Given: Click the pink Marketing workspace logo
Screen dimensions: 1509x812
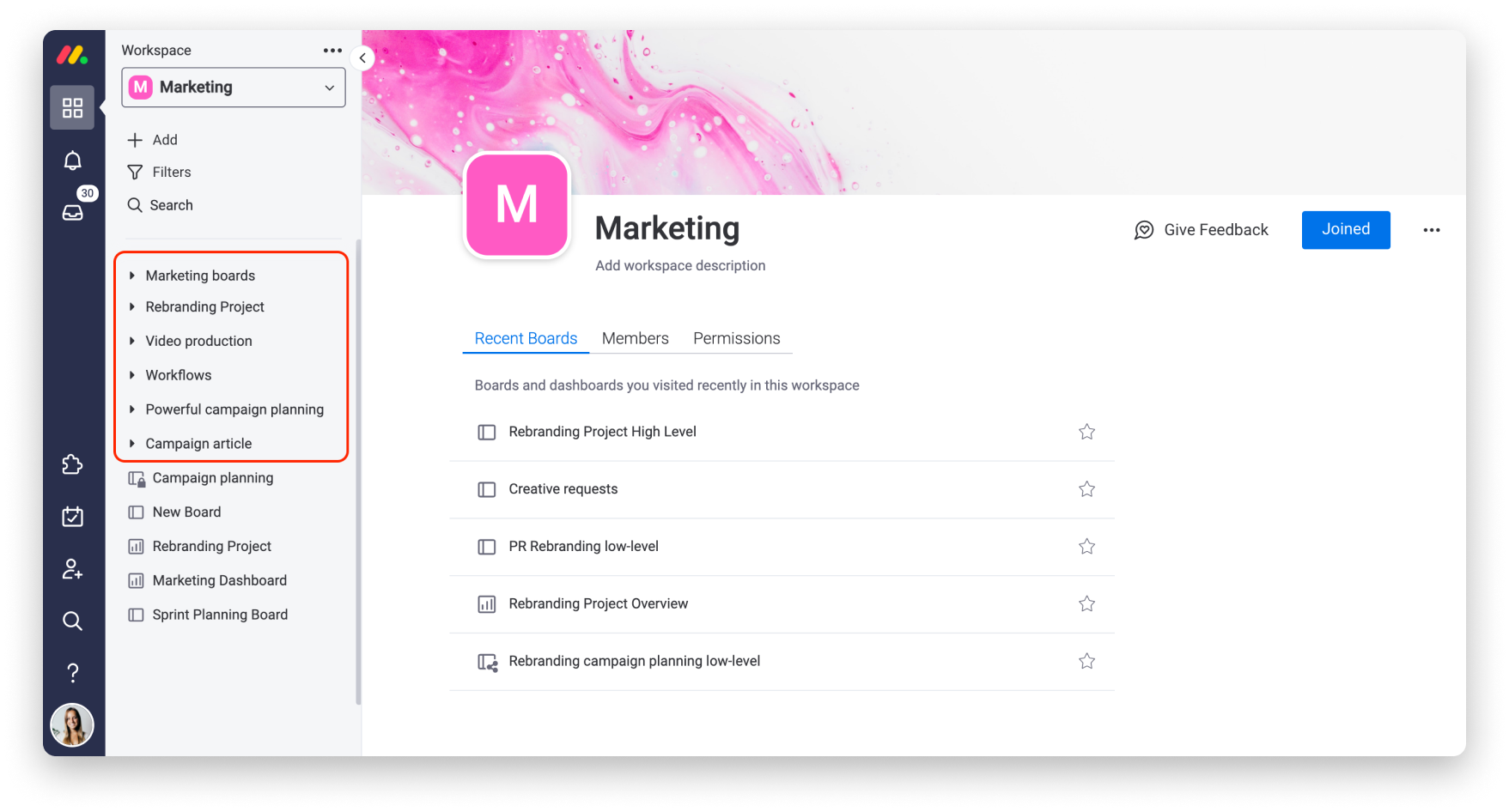Looking at the screenshot, I should click(x=517, y=205).
